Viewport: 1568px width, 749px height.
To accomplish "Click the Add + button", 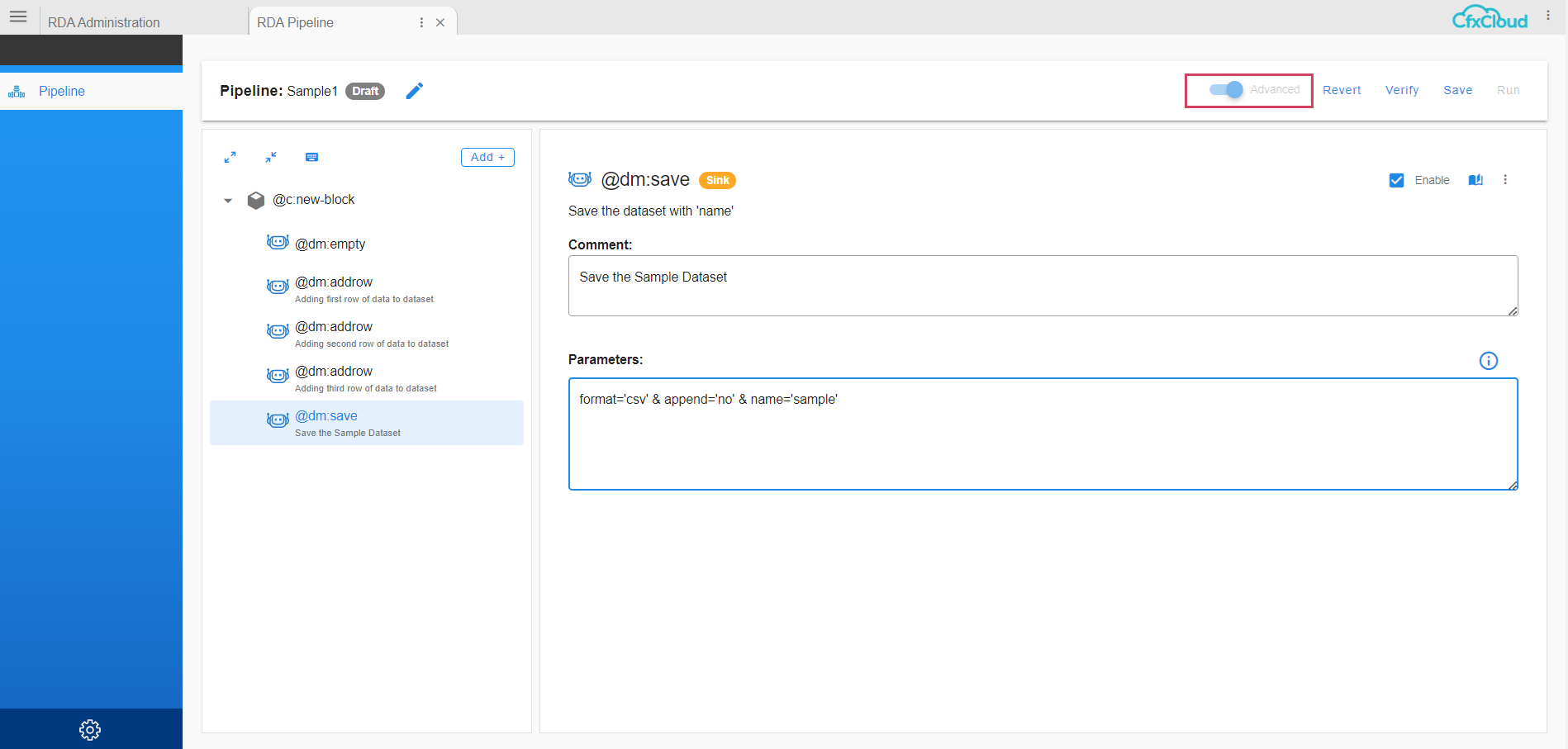I will [487, 157].
